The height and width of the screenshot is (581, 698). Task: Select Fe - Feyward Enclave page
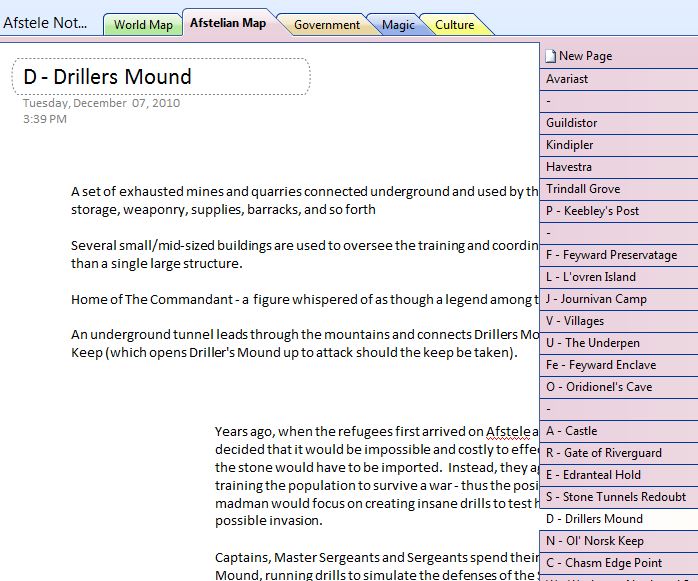(619, 365)
